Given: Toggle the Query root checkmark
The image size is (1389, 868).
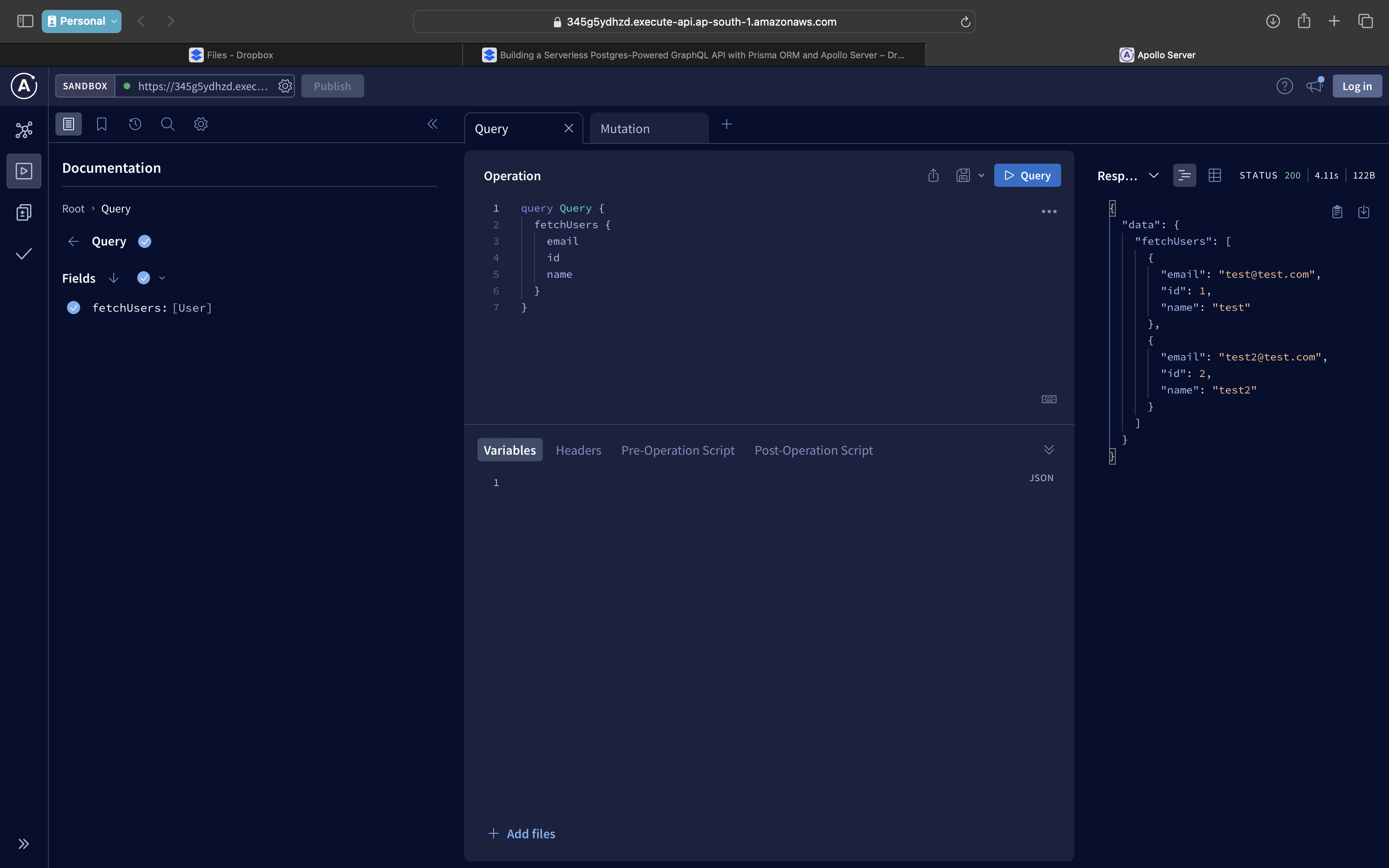Looking at the screenshot, I should click(x=145, y=241).
